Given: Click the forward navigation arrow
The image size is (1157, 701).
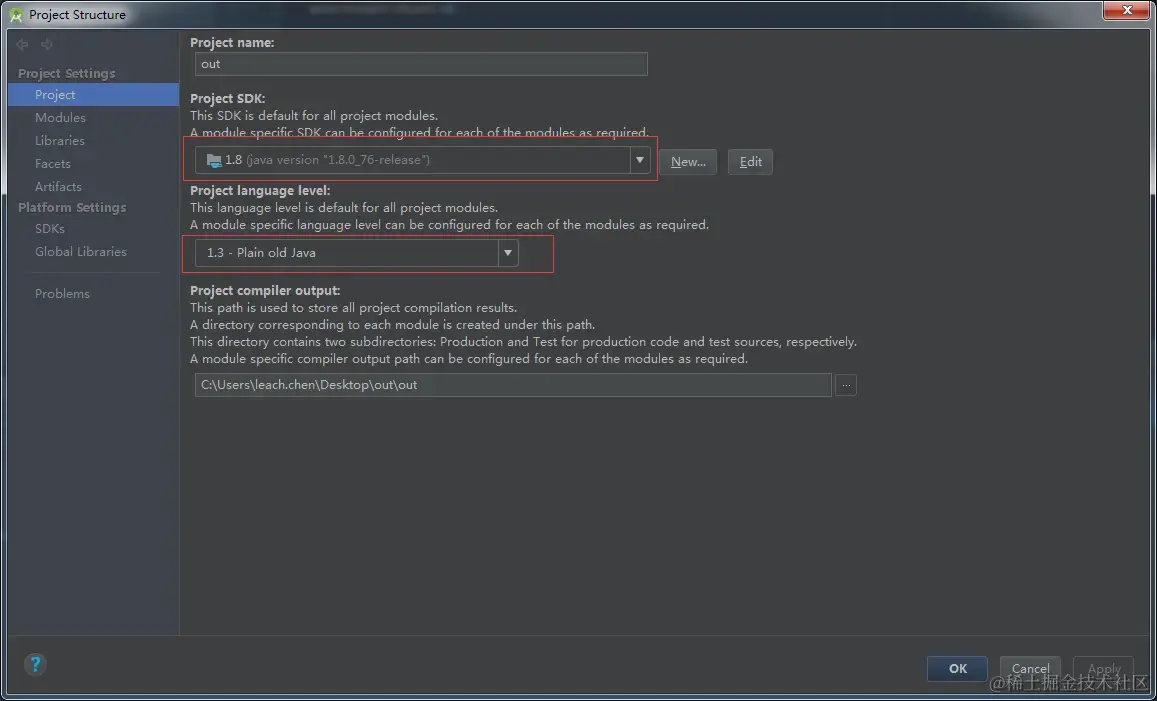Looking at the screenshot, I should coord(46,45).
